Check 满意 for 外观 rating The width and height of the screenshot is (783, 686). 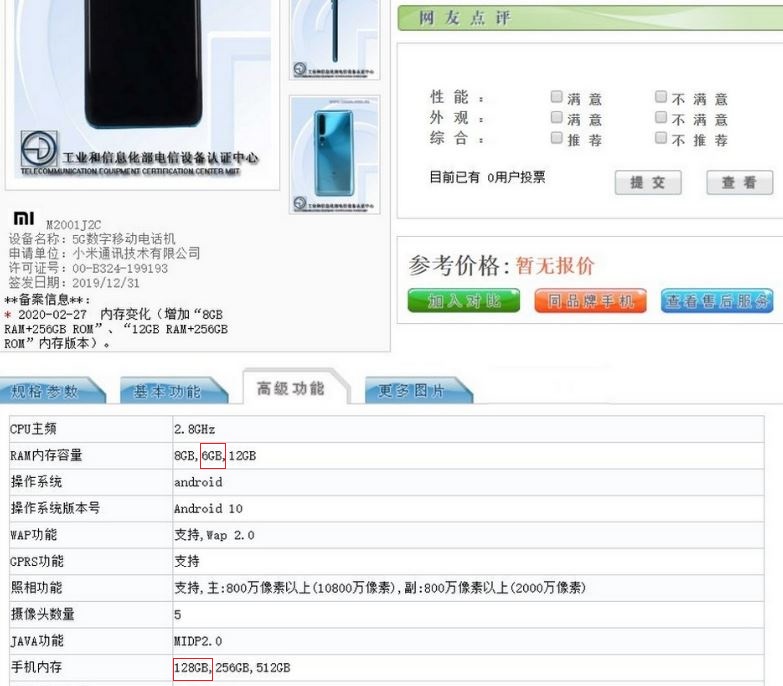(x=556, y=117)
